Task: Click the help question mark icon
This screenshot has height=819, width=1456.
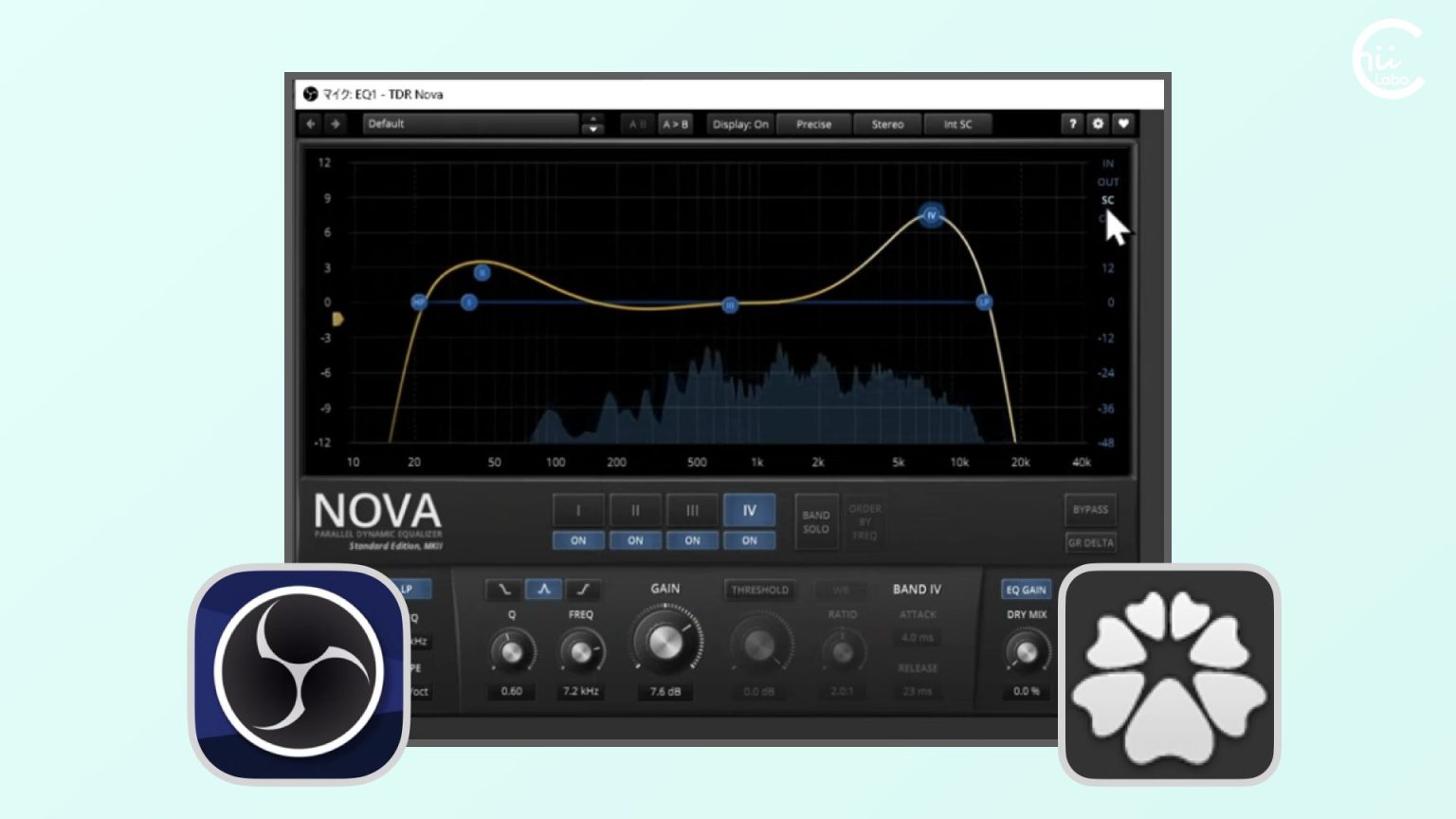Action: 1072,124
